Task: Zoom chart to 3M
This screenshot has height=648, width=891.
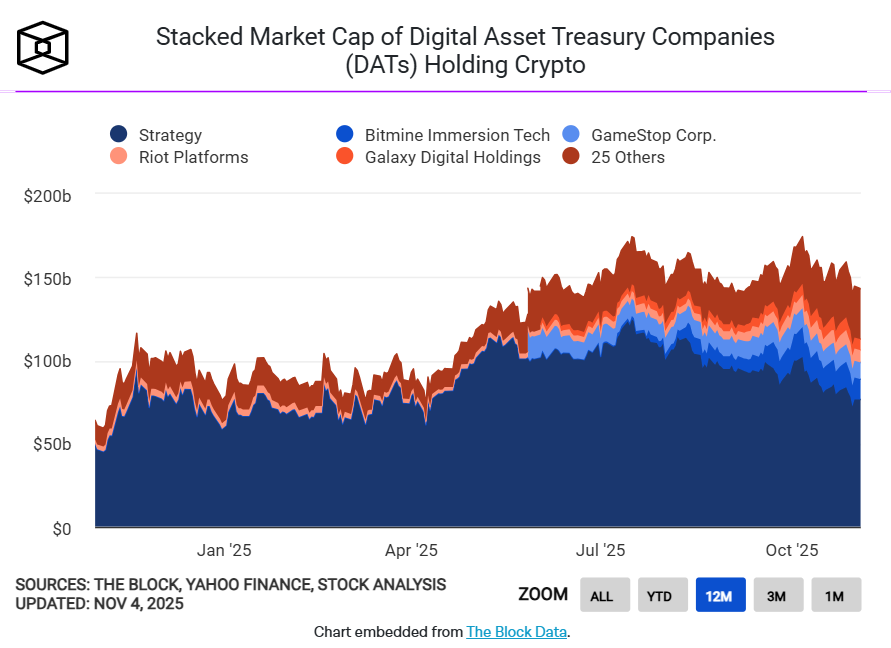Action: point(777,596)
